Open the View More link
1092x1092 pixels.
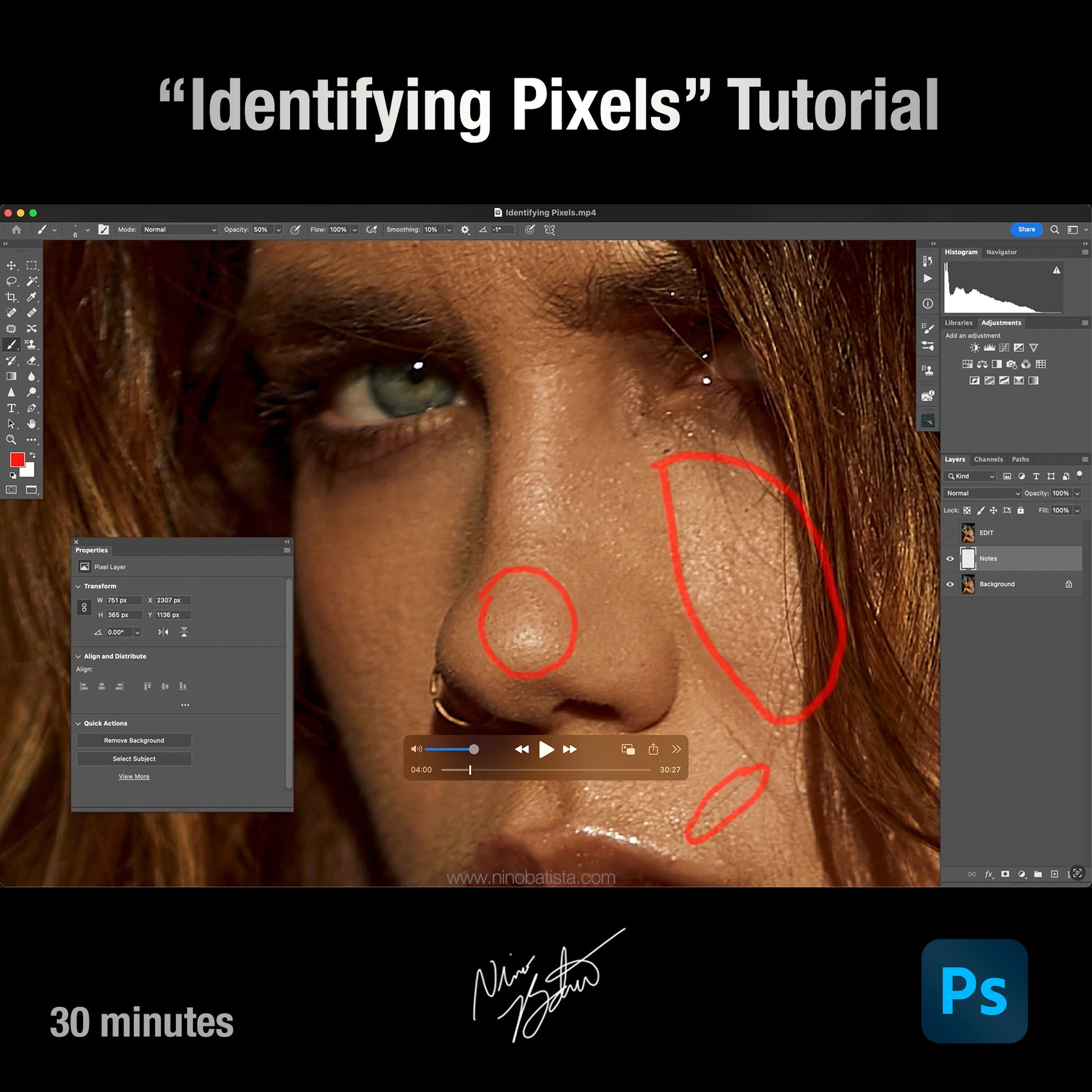(x=134, y=777)
